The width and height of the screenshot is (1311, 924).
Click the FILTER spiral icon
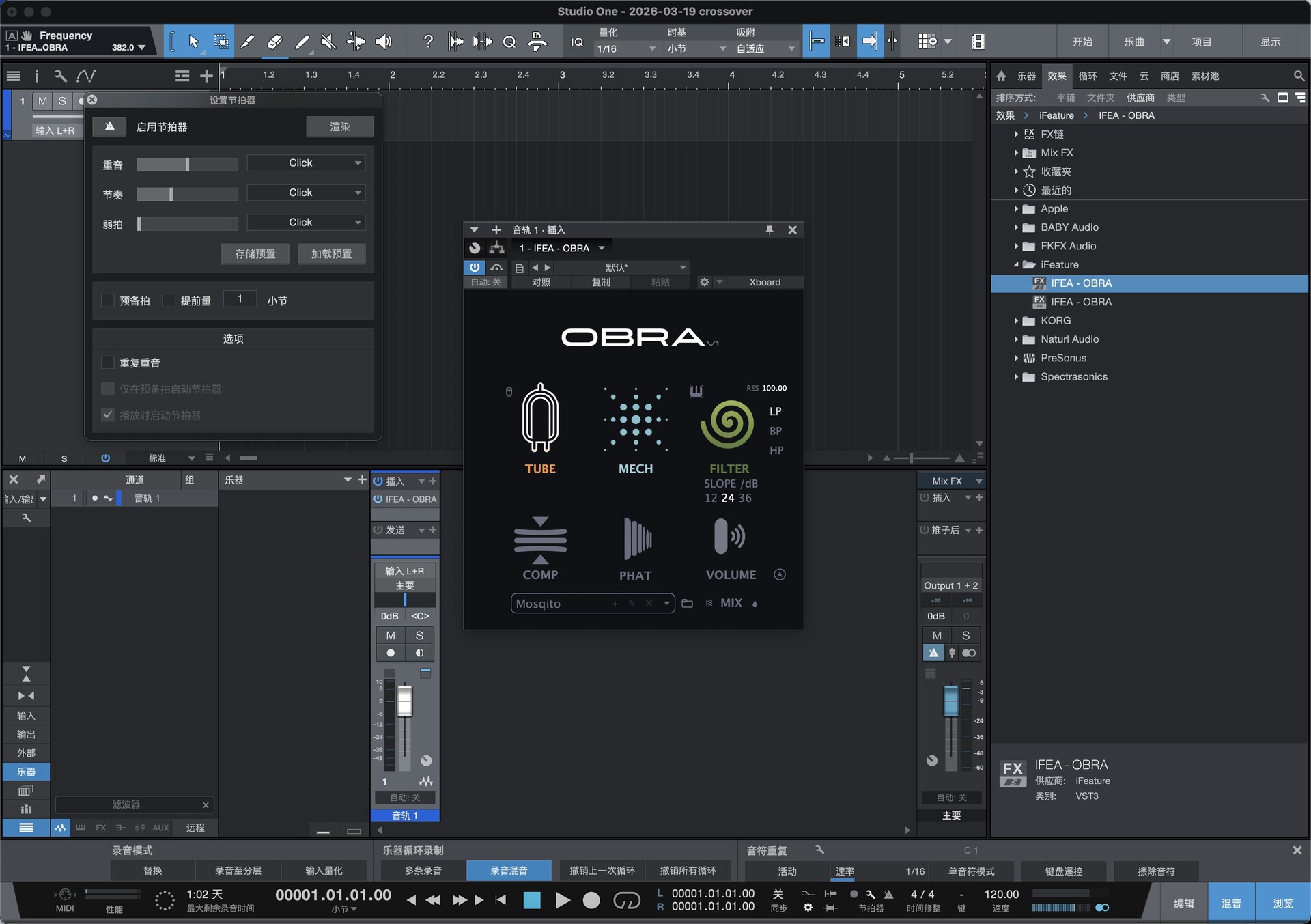click(x=727, y=425)
